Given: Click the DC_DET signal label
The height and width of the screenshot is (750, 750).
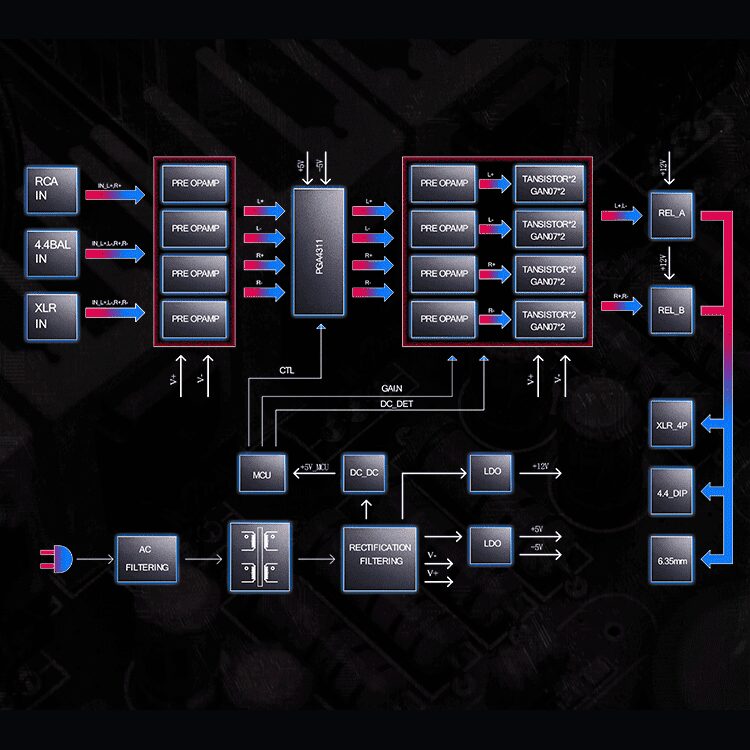Looking at the screenshot, I should tap(397, 404).
